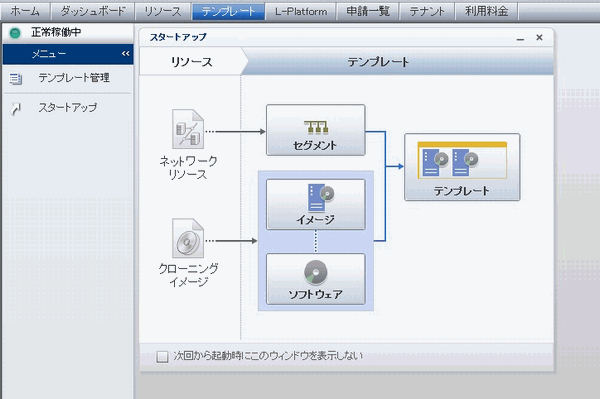This screenshot has height=399, width=600.
Task: Open the セグメント network icon box
Action: 316,130
